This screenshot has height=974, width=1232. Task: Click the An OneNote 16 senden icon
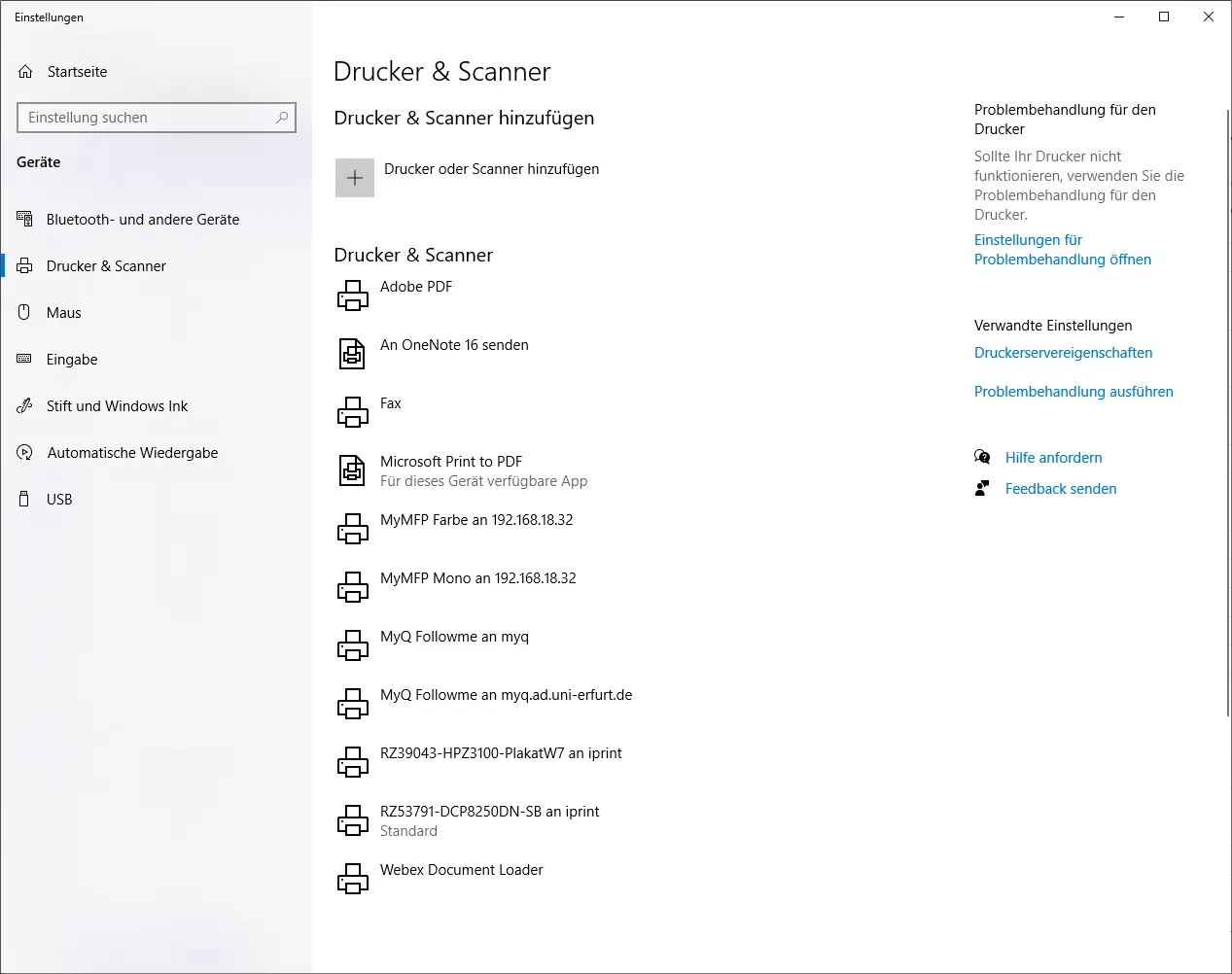352,354
